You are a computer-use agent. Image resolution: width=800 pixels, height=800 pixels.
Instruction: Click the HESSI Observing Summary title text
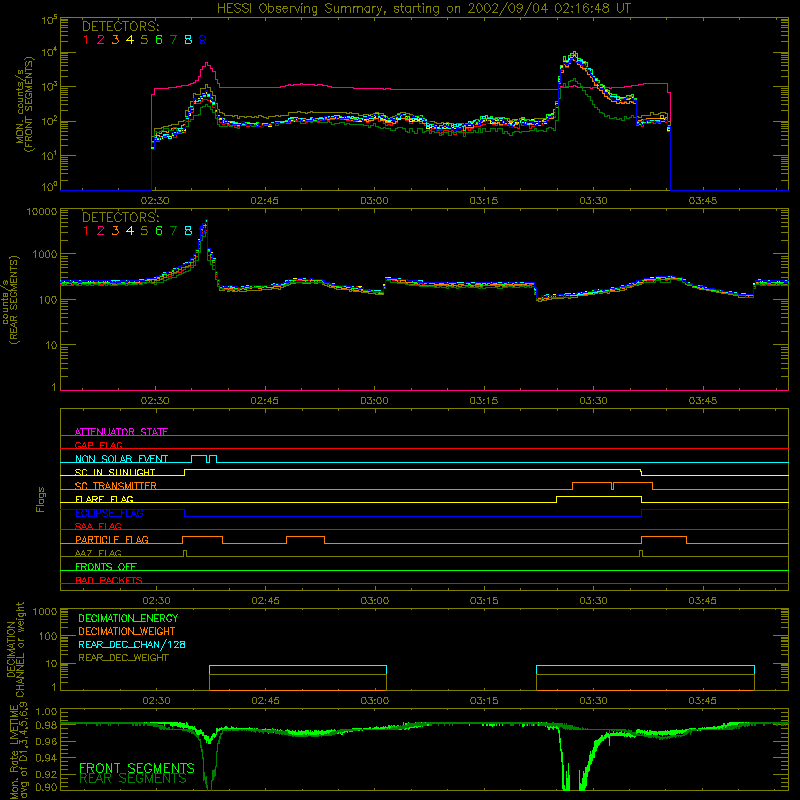423,9
